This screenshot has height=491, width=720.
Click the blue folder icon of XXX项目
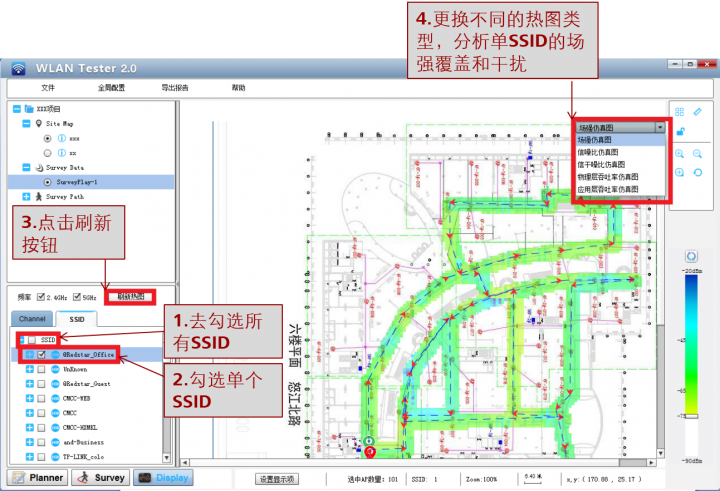coord(29,109)
